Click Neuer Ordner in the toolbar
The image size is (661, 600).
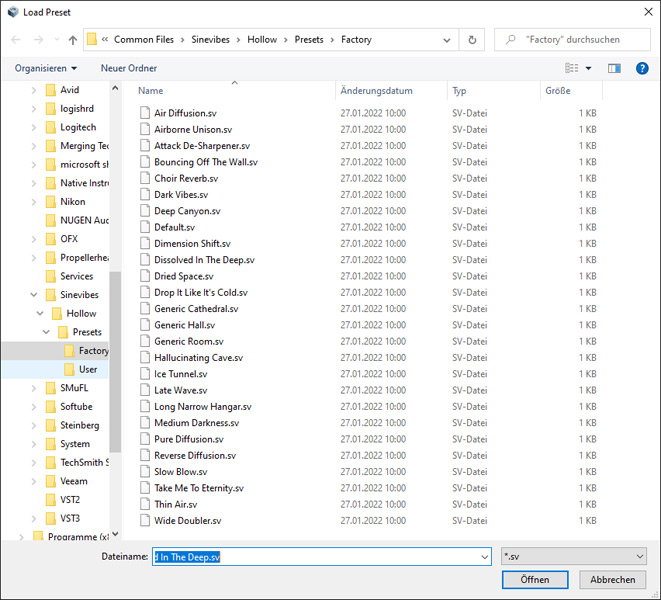128,68
